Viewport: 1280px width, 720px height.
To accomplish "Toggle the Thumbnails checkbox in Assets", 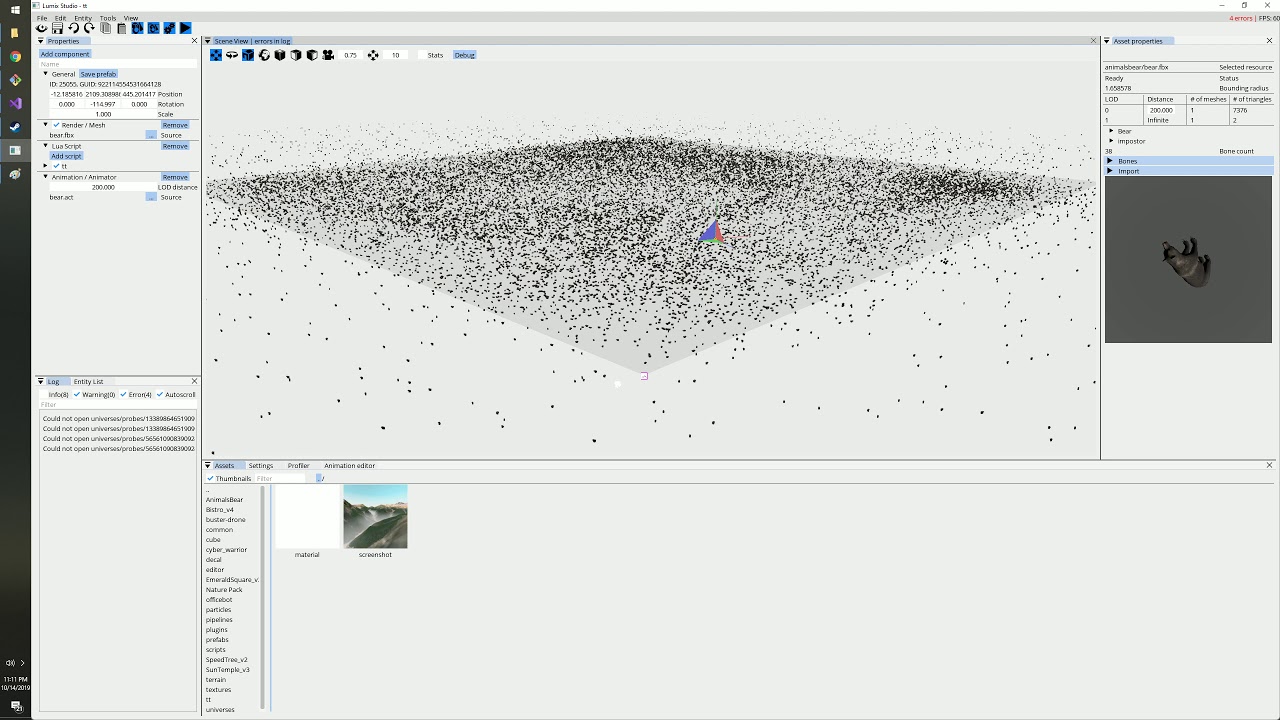I will coord(210,478).
